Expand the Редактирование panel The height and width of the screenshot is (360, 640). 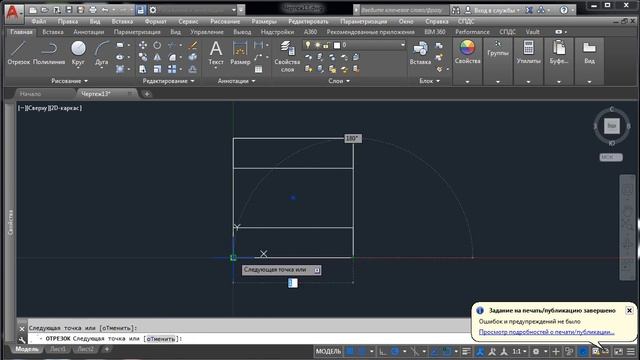click(168, 81)
